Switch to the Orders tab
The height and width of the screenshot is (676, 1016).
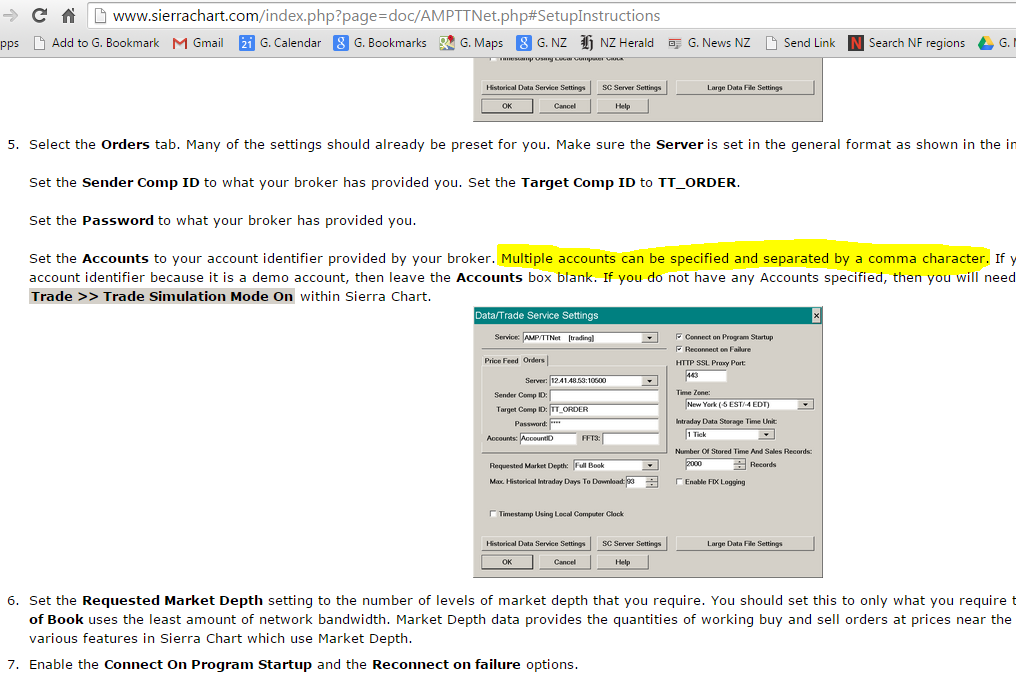[534, 360]
